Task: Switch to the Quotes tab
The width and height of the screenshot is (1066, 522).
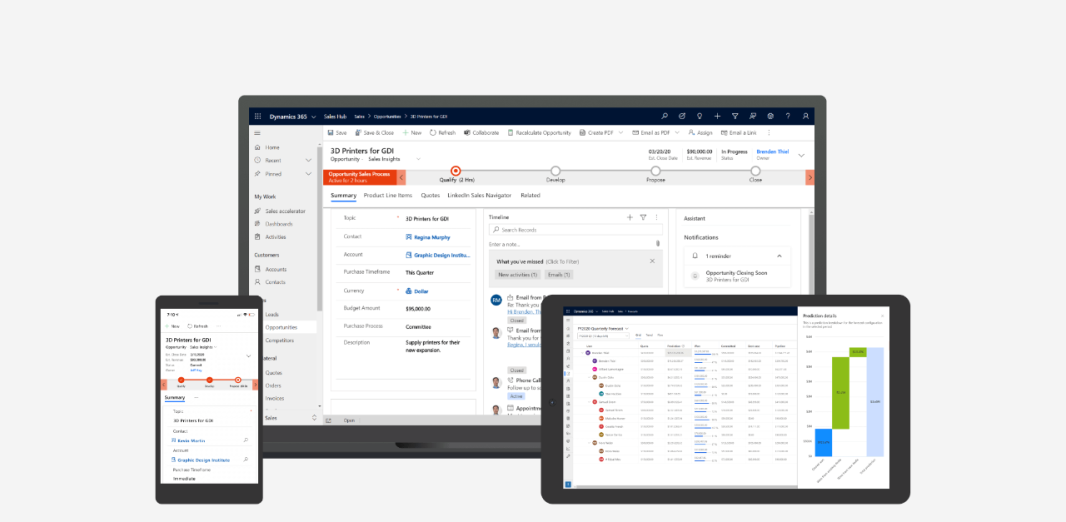Action: 430,196
